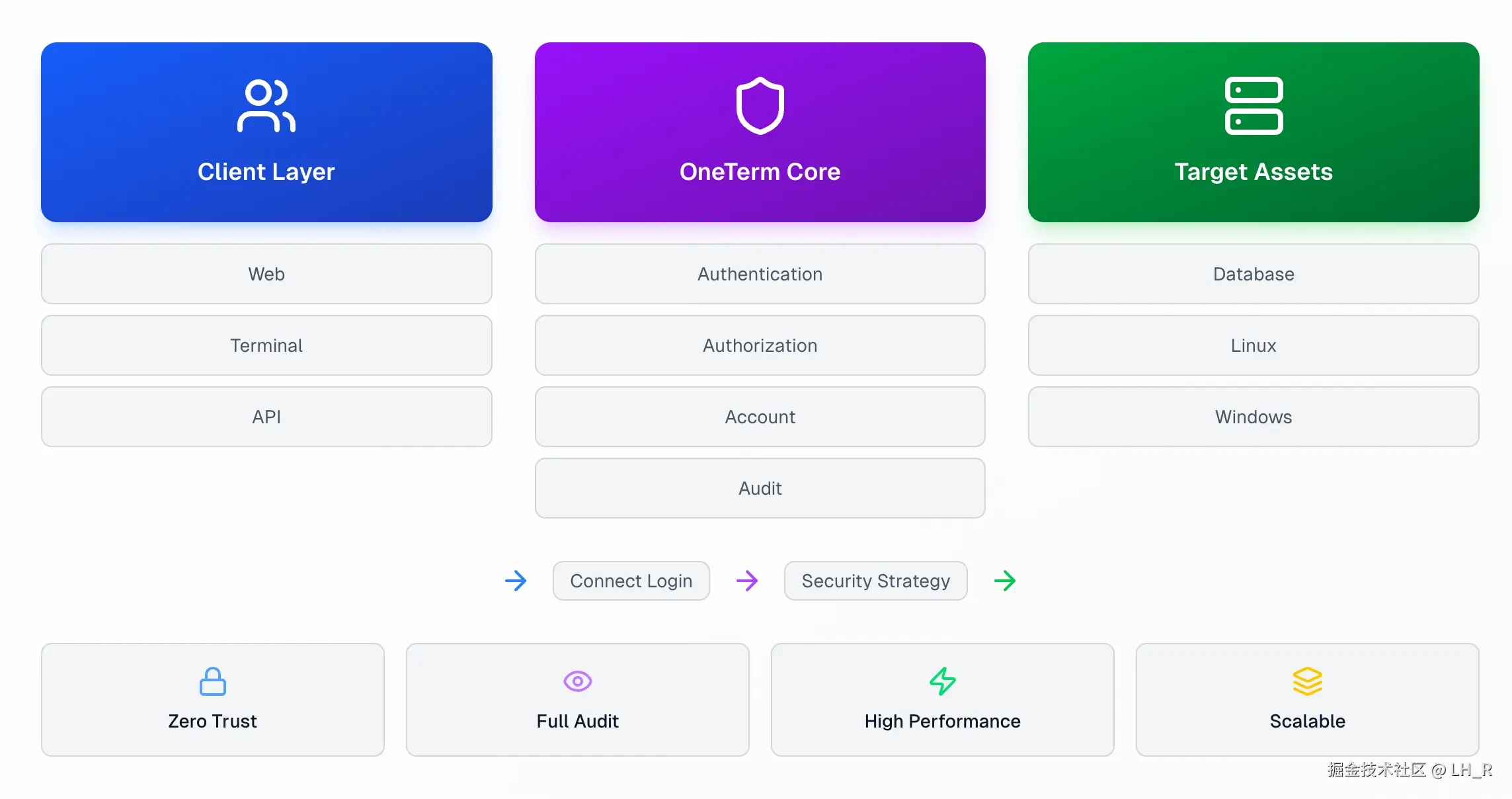Select the Client Layer heading text
1512x799 pixels.
tap(266, 172)
